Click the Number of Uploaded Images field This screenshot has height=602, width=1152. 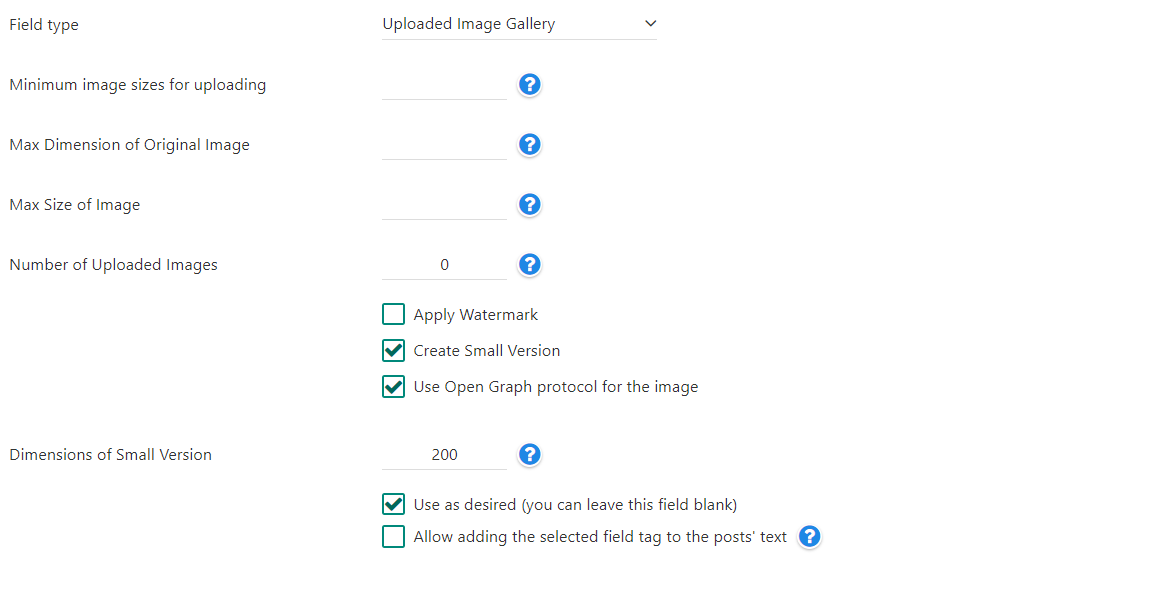(x=444, y=265)
